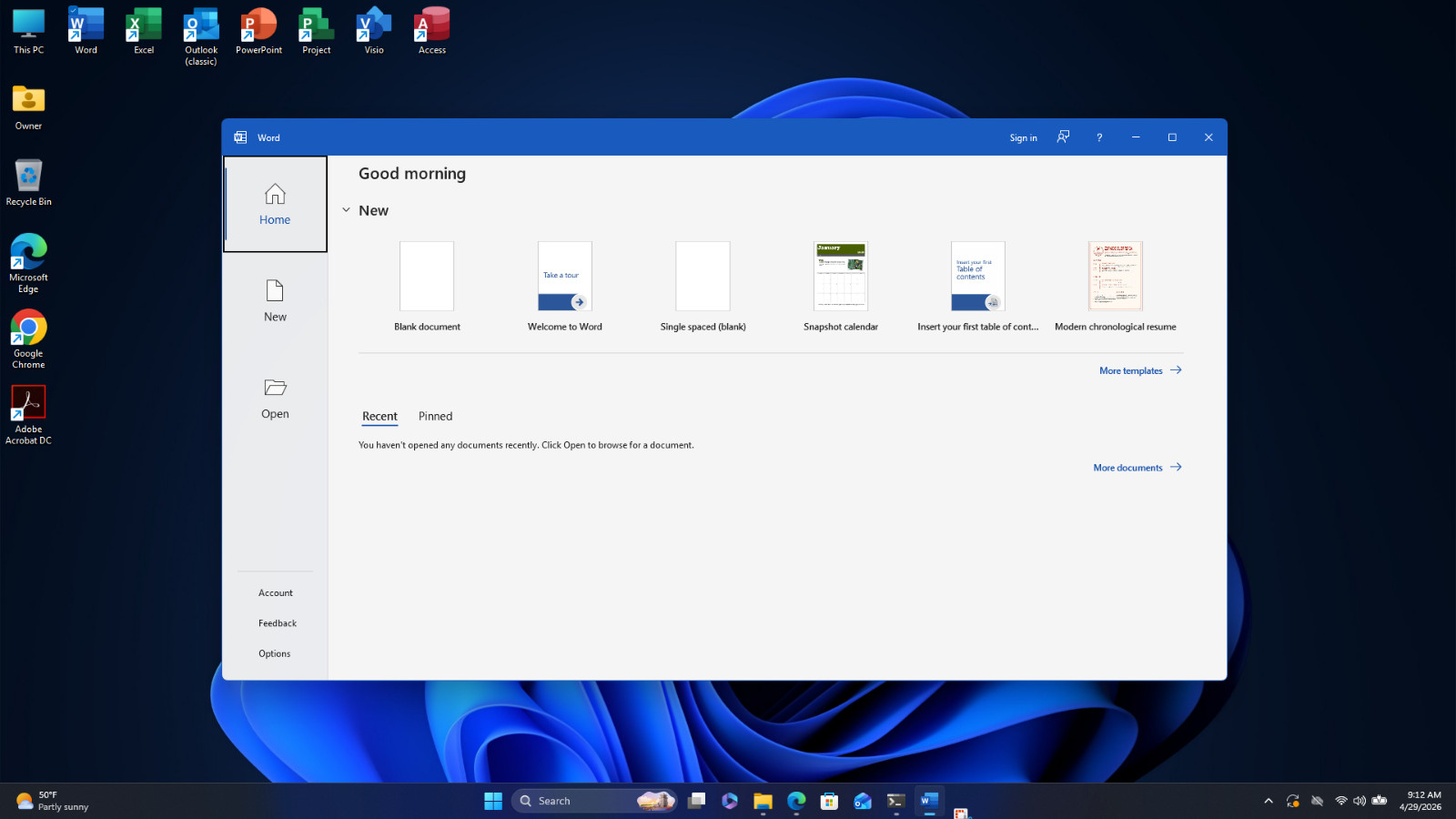The image size is (1456, 819).
Task: Open Insert your first table of contents template
Action: pyautogui.click(x=978, y=287)
